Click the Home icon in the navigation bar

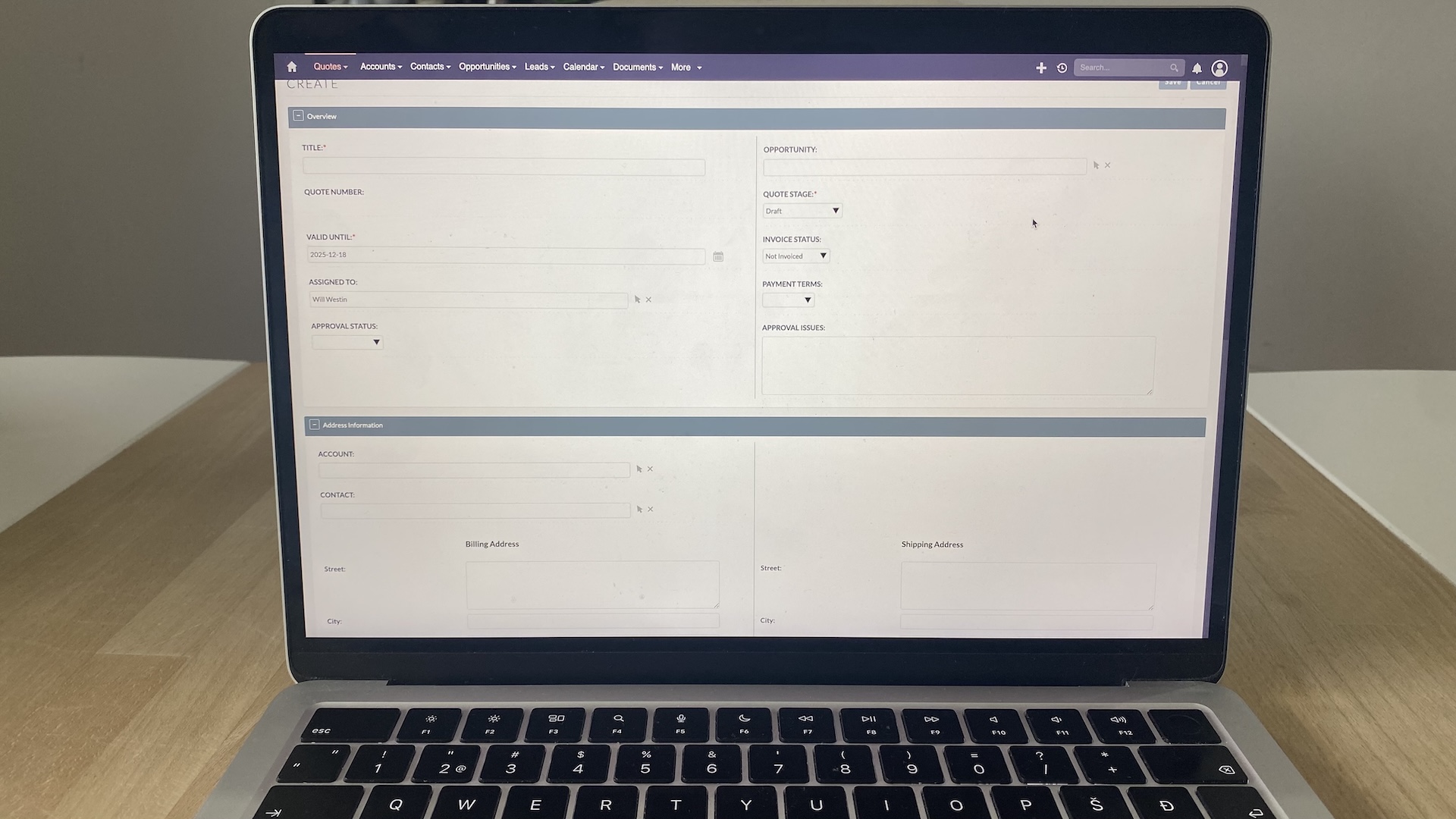[292, 67]
